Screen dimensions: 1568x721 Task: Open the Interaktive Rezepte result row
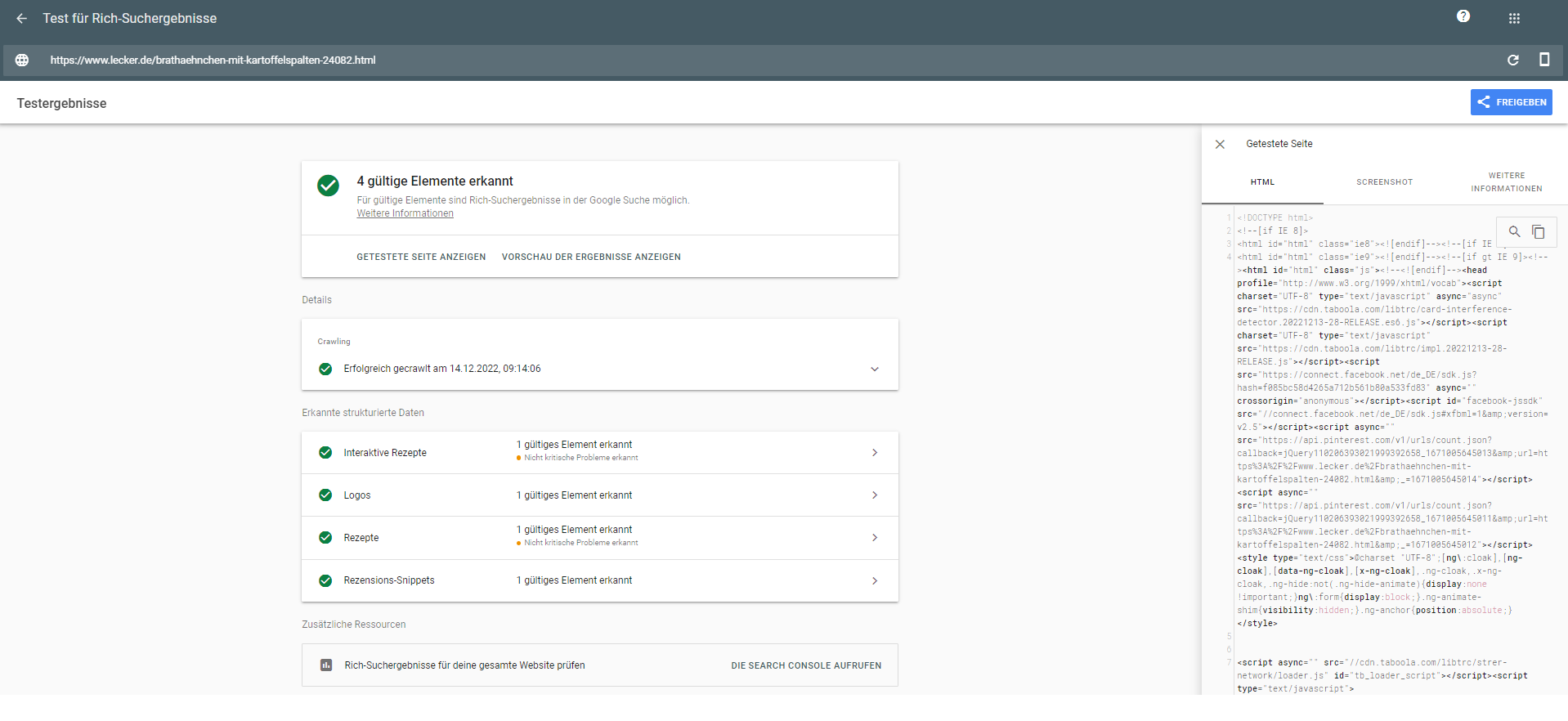point(599,453)
